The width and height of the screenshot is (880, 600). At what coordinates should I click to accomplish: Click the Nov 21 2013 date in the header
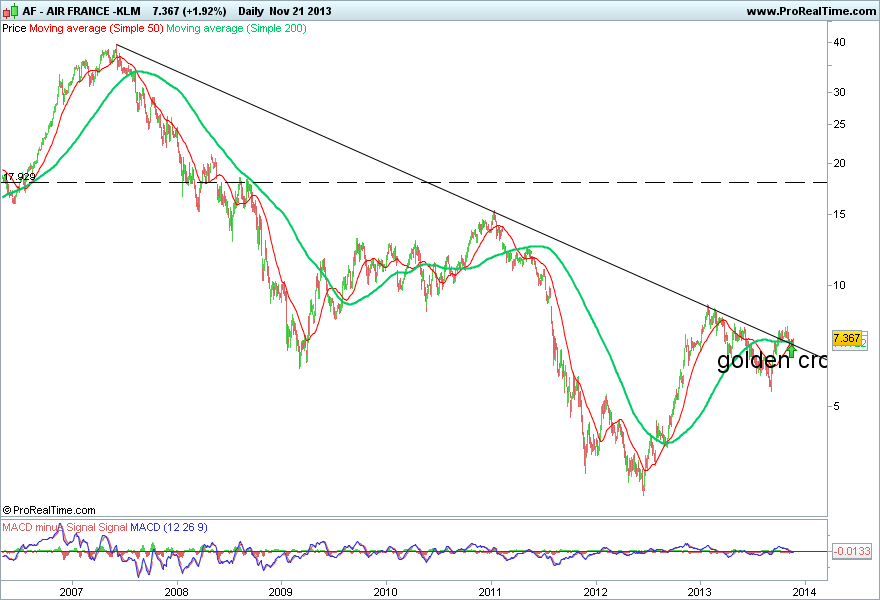point(300,11)
